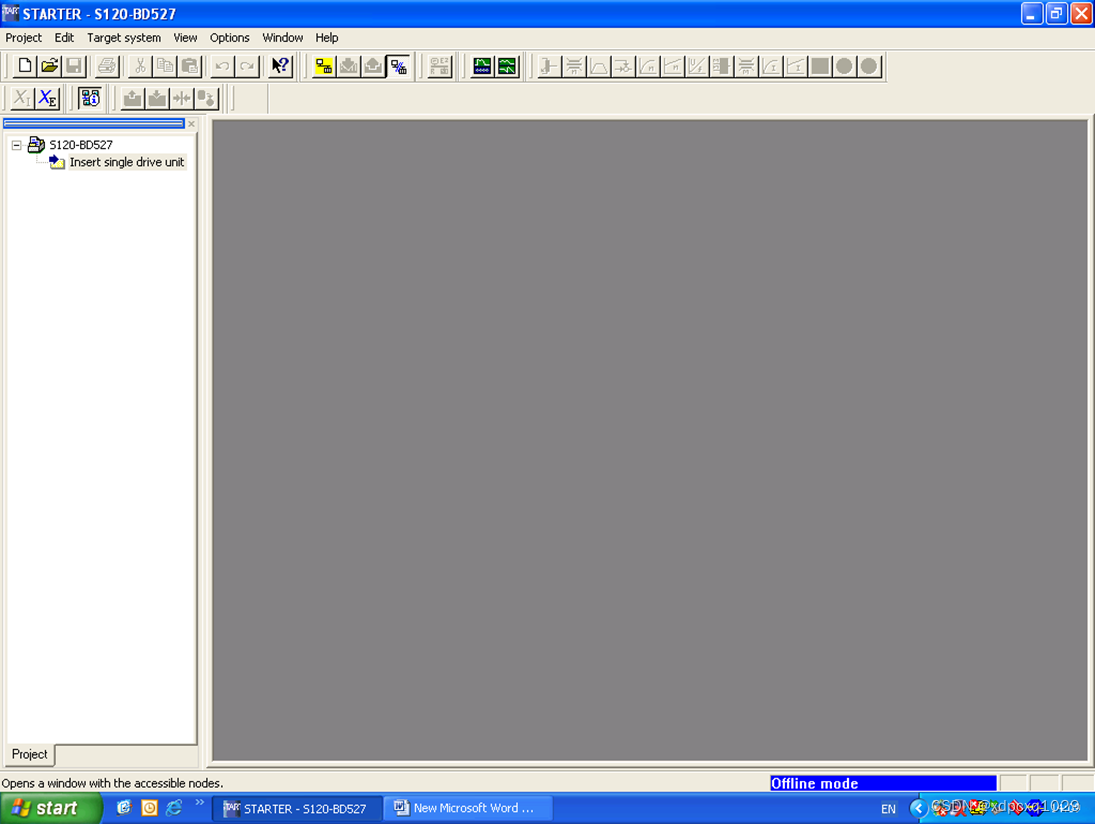Click the Download project to target icon

point(348,66)
